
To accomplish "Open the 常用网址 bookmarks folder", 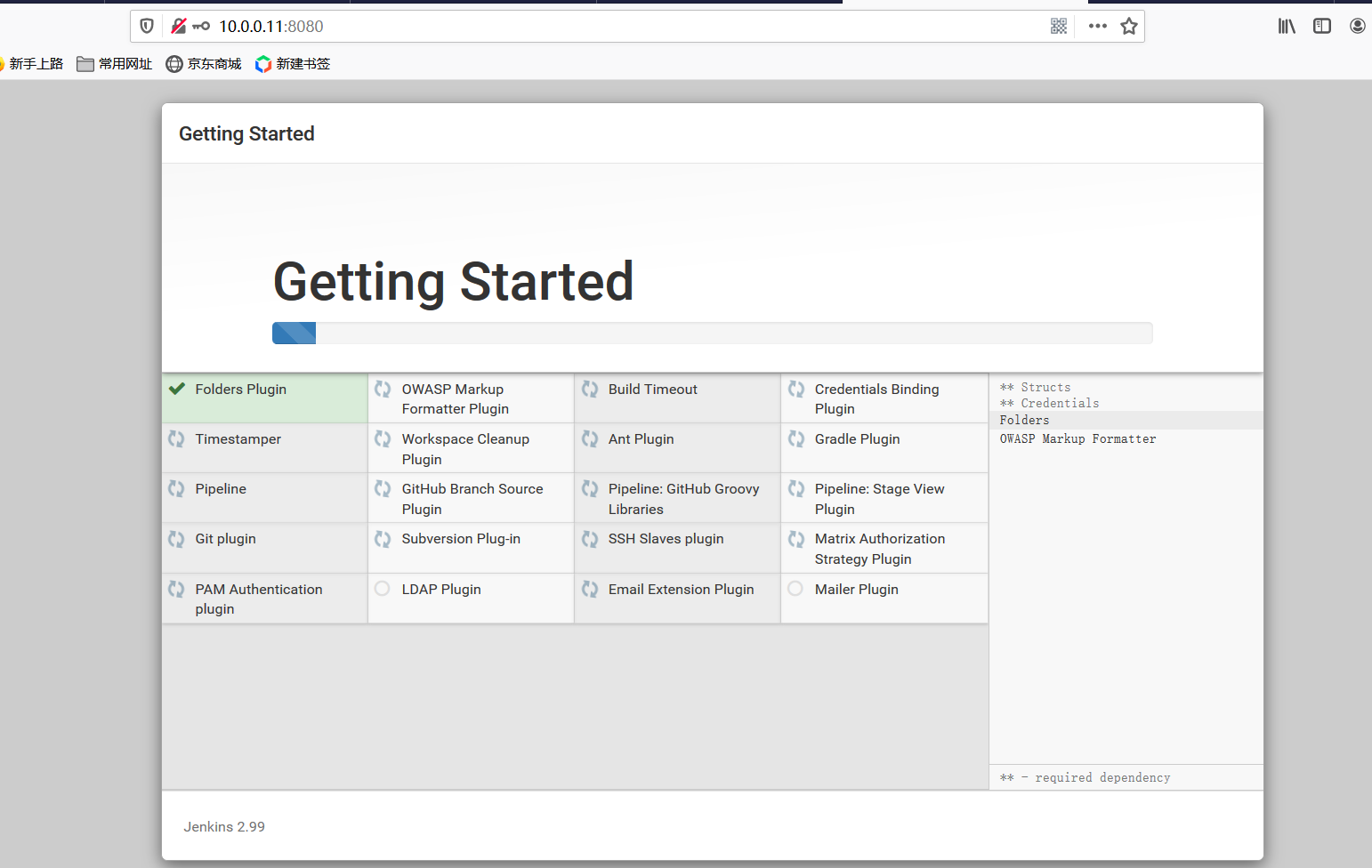I will 115,64.
